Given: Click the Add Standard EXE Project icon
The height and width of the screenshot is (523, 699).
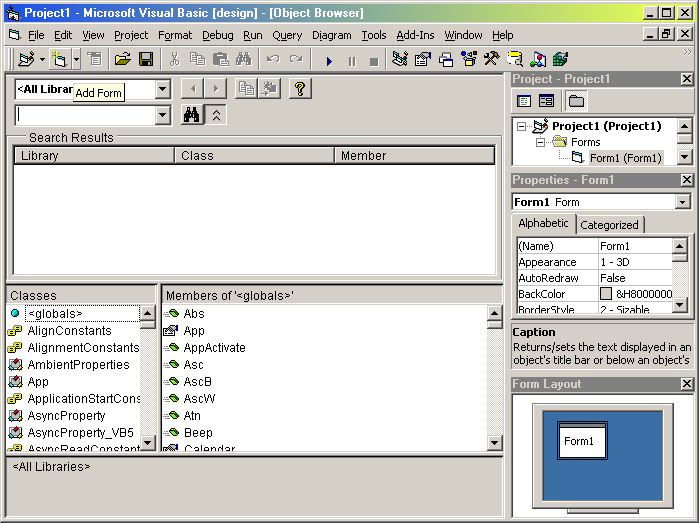Looking at the screenshot, I should (x=26, y=59).
